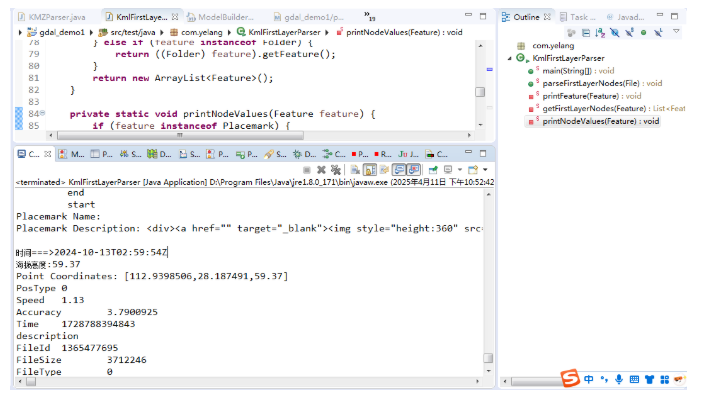
Task: Click Sogou input method S icon
Action: tap(570, 378)
